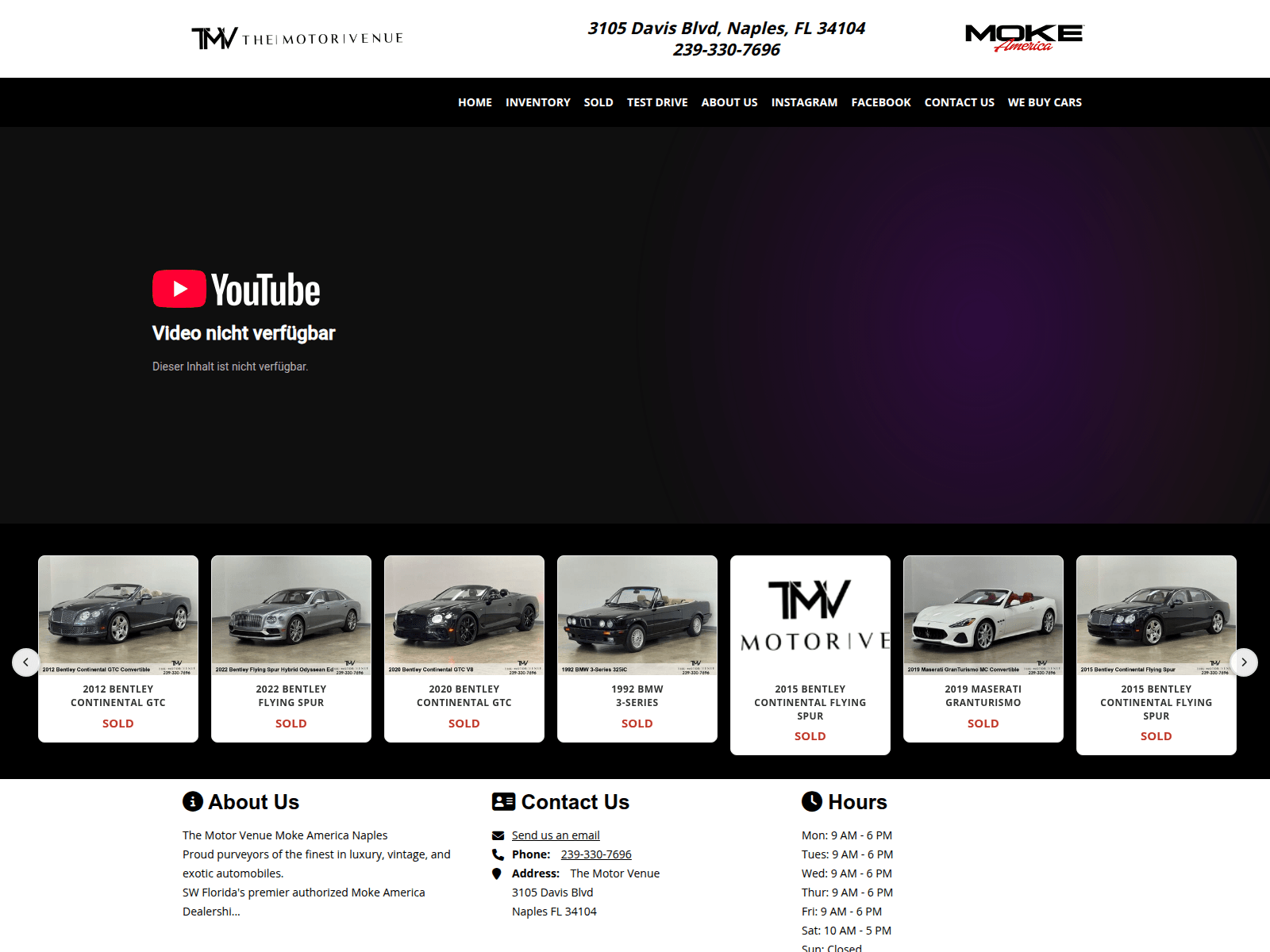Click the 2020 BENTLEY CONTINENTAL GTC title

[x=464, y=696]
